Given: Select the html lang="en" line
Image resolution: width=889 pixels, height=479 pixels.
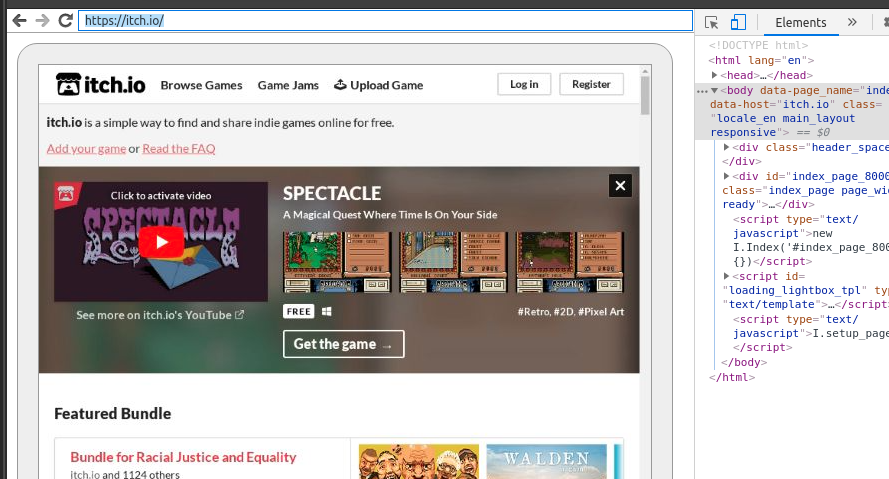Looking at the screenshot, I should tap(761, 60).
